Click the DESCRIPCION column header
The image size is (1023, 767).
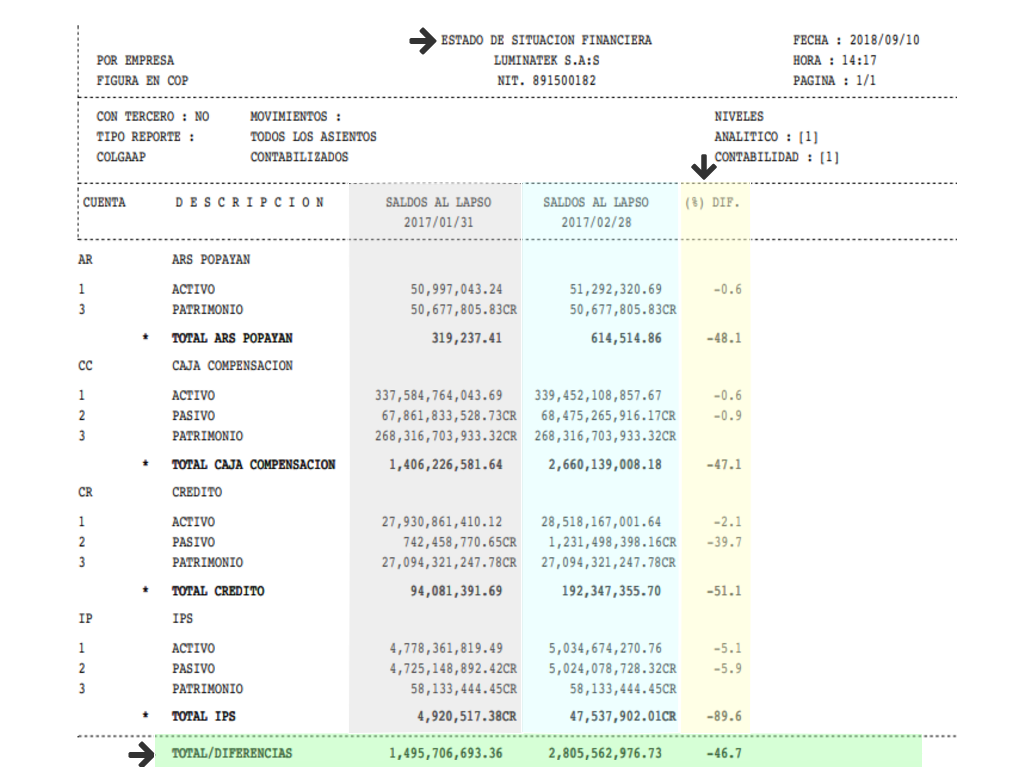(249, 202)
